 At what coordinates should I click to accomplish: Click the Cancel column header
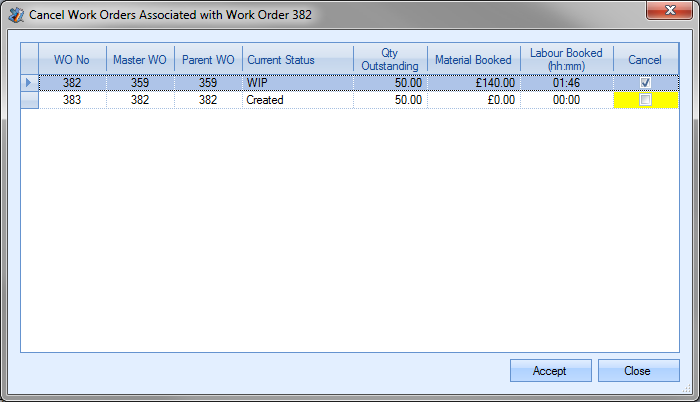[x=646, y=59]
